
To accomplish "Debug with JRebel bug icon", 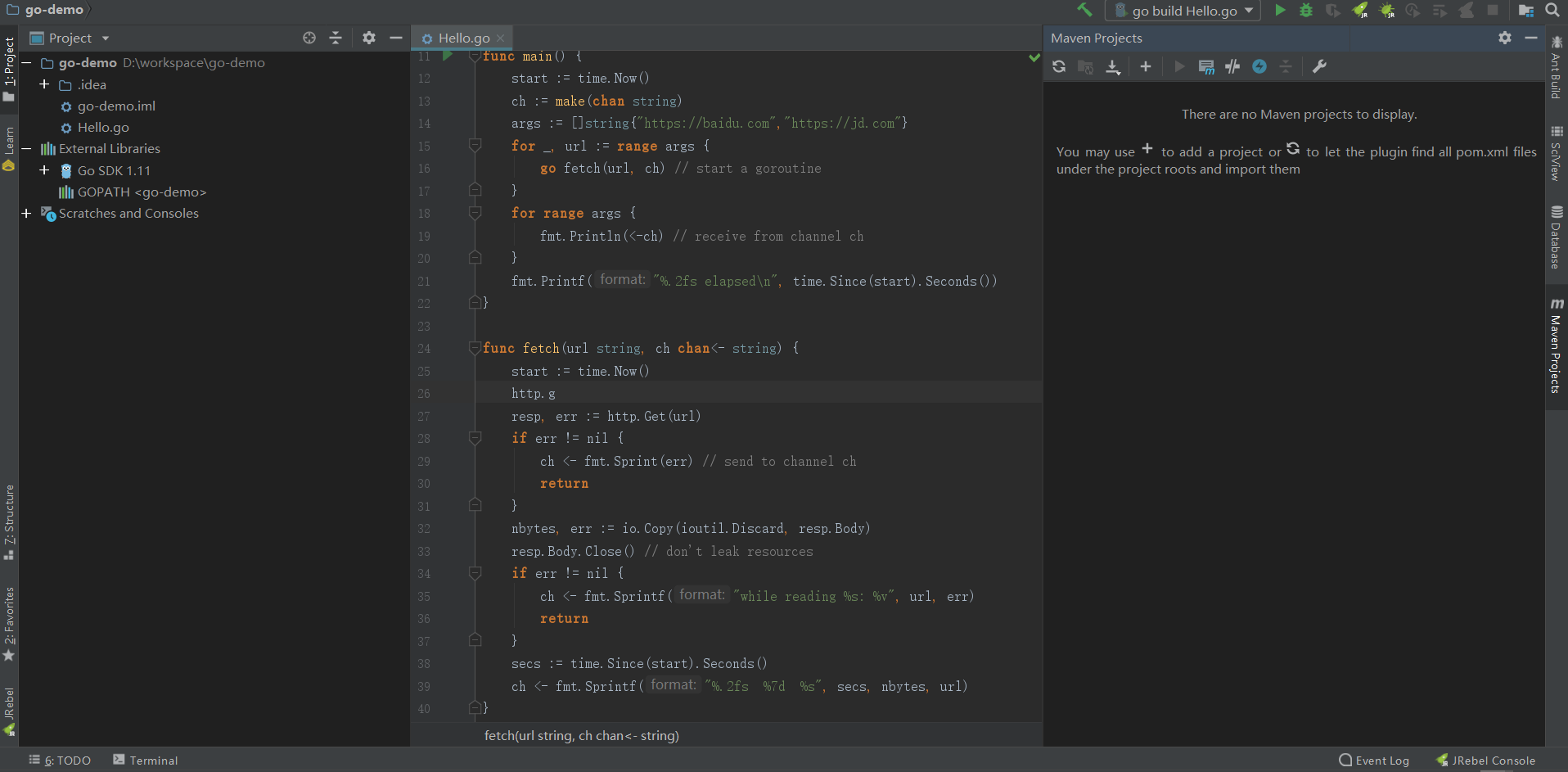I will pyautogui.click(x=1386, y=10).
